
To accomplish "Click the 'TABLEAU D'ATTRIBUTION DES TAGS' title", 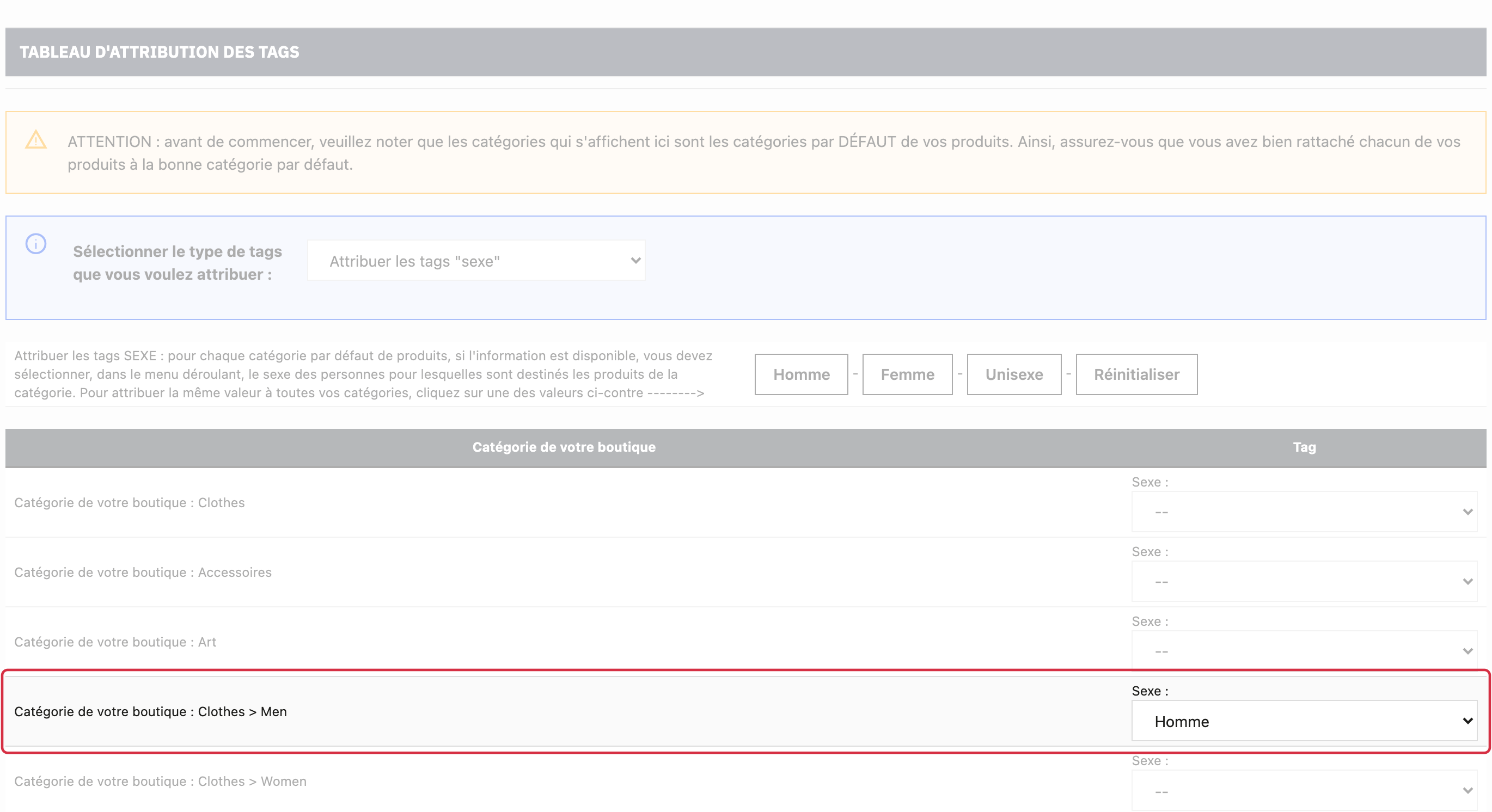I will tap(160, 52).
